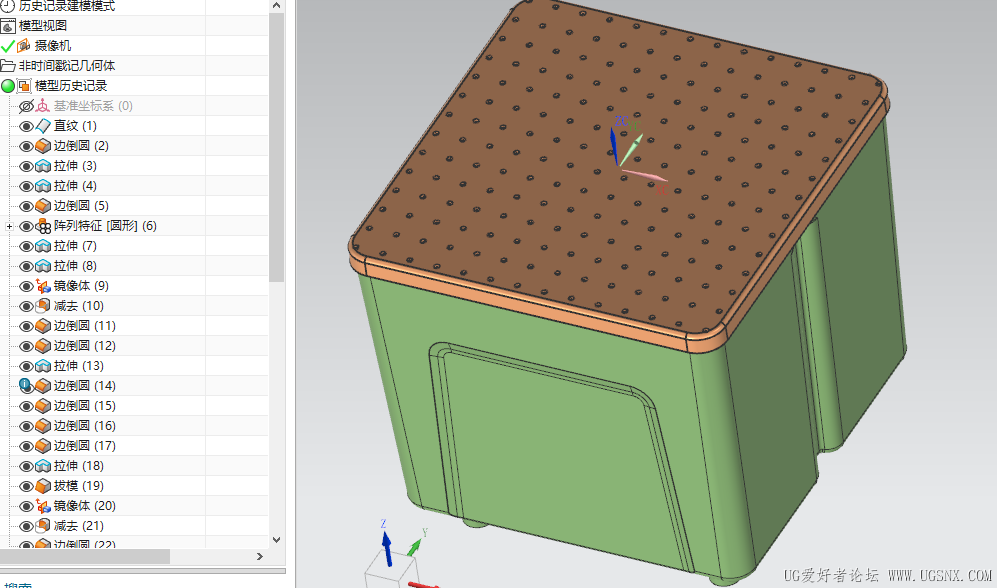Click the 边倒圆 (17) edge blend icon
The height and width of the screenshot is (588, 997).
pos(43,446)
